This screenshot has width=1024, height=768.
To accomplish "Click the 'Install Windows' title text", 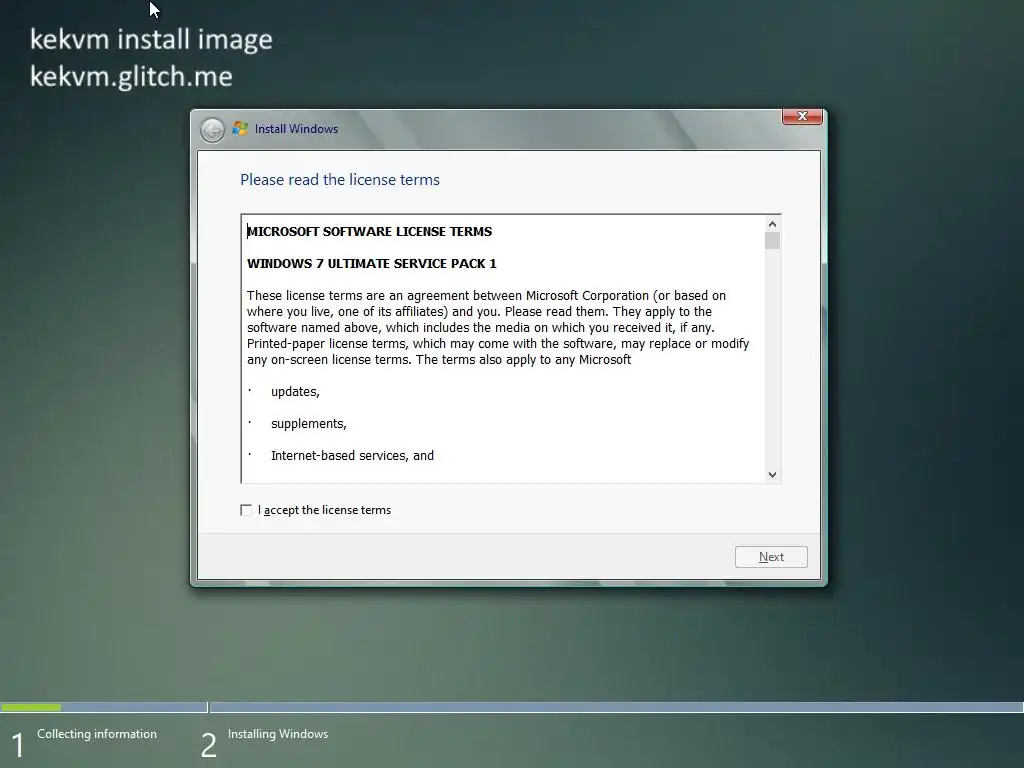I will (296, 129).
